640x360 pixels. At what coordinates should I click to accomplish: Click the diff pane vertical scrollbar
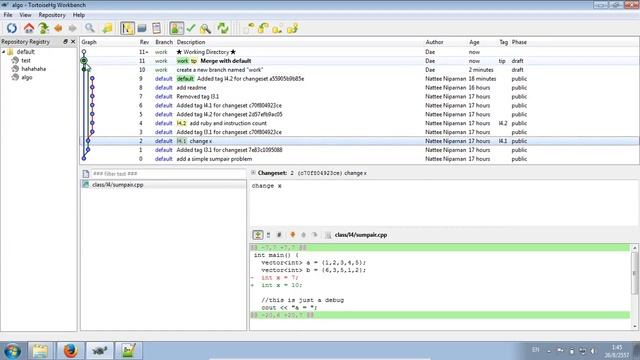635,273
